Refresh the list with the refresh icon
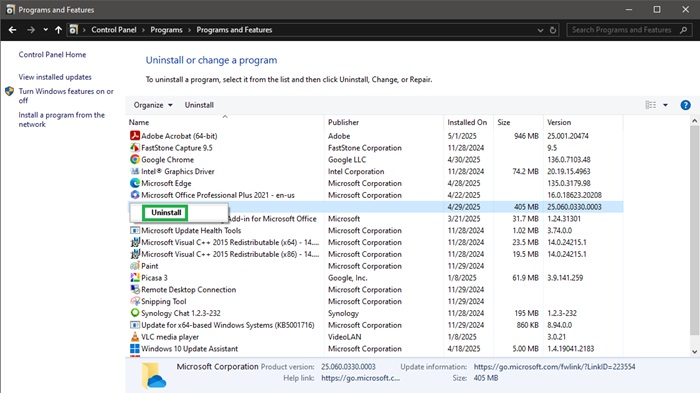Viewport: 700px width, 393px height. (553, 30)
